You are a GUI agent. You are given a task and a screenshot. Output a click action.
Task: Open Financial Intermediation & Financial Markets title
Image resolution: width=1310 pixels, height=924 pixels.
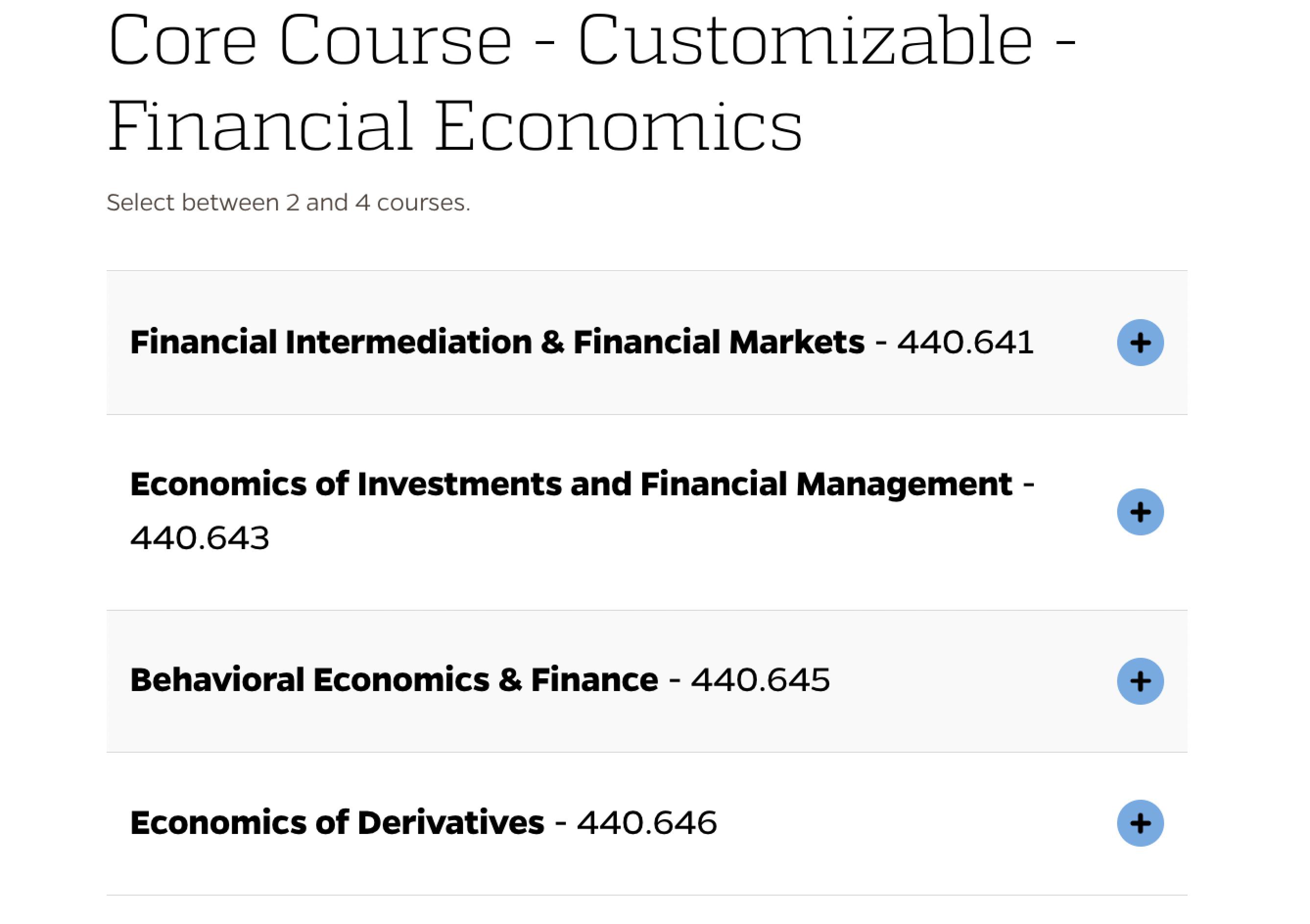496,342
